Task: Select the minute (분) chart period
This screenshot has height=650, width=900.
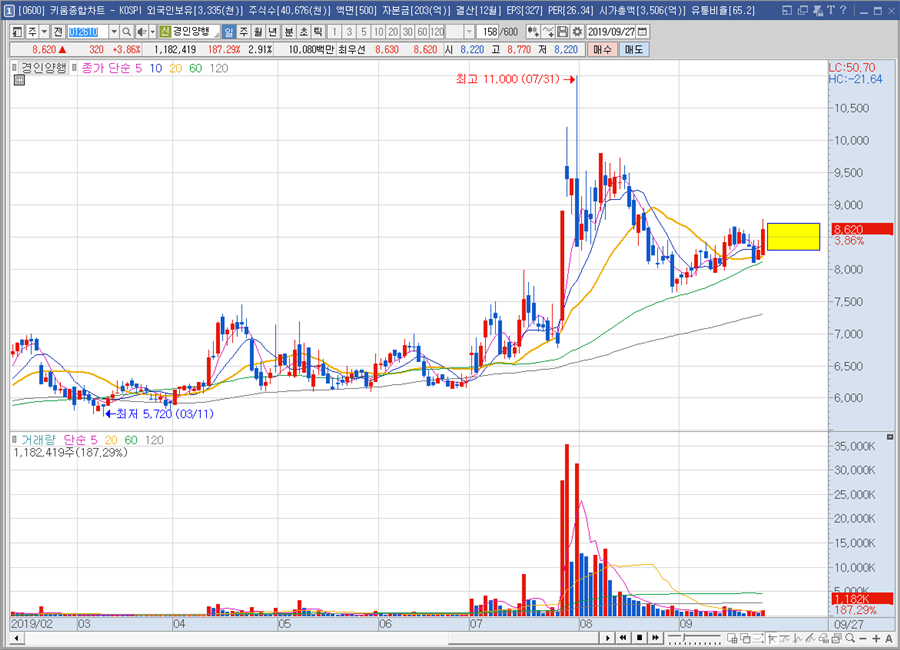Action: click(x=289, y=32)
